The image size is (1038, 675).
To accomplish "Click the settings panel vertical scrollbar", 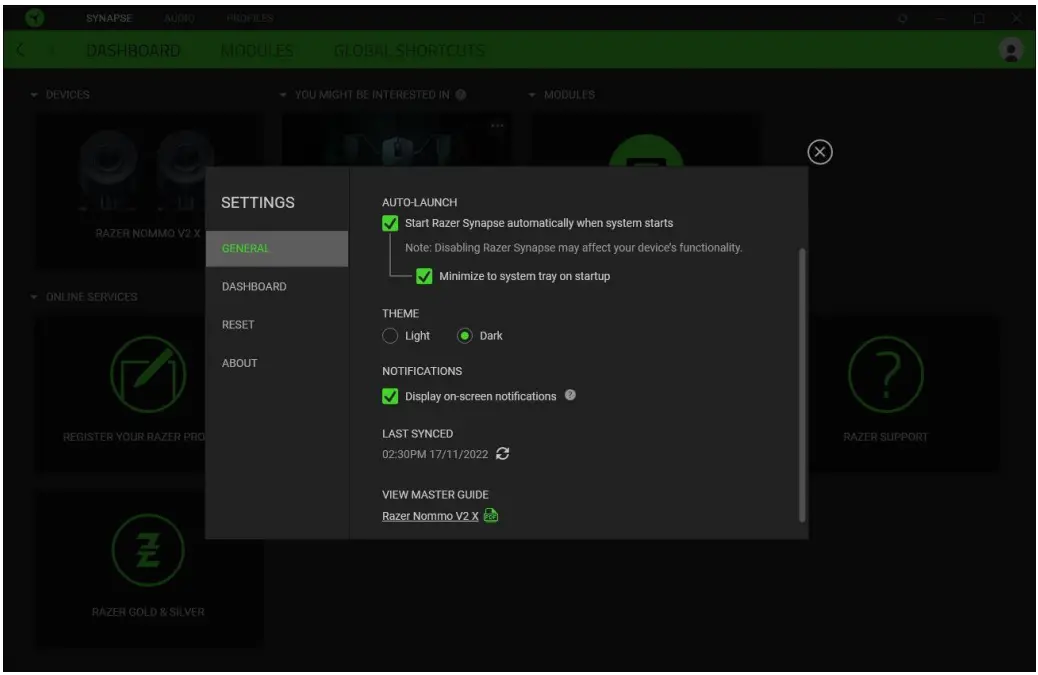I will [x=801, y=385].
